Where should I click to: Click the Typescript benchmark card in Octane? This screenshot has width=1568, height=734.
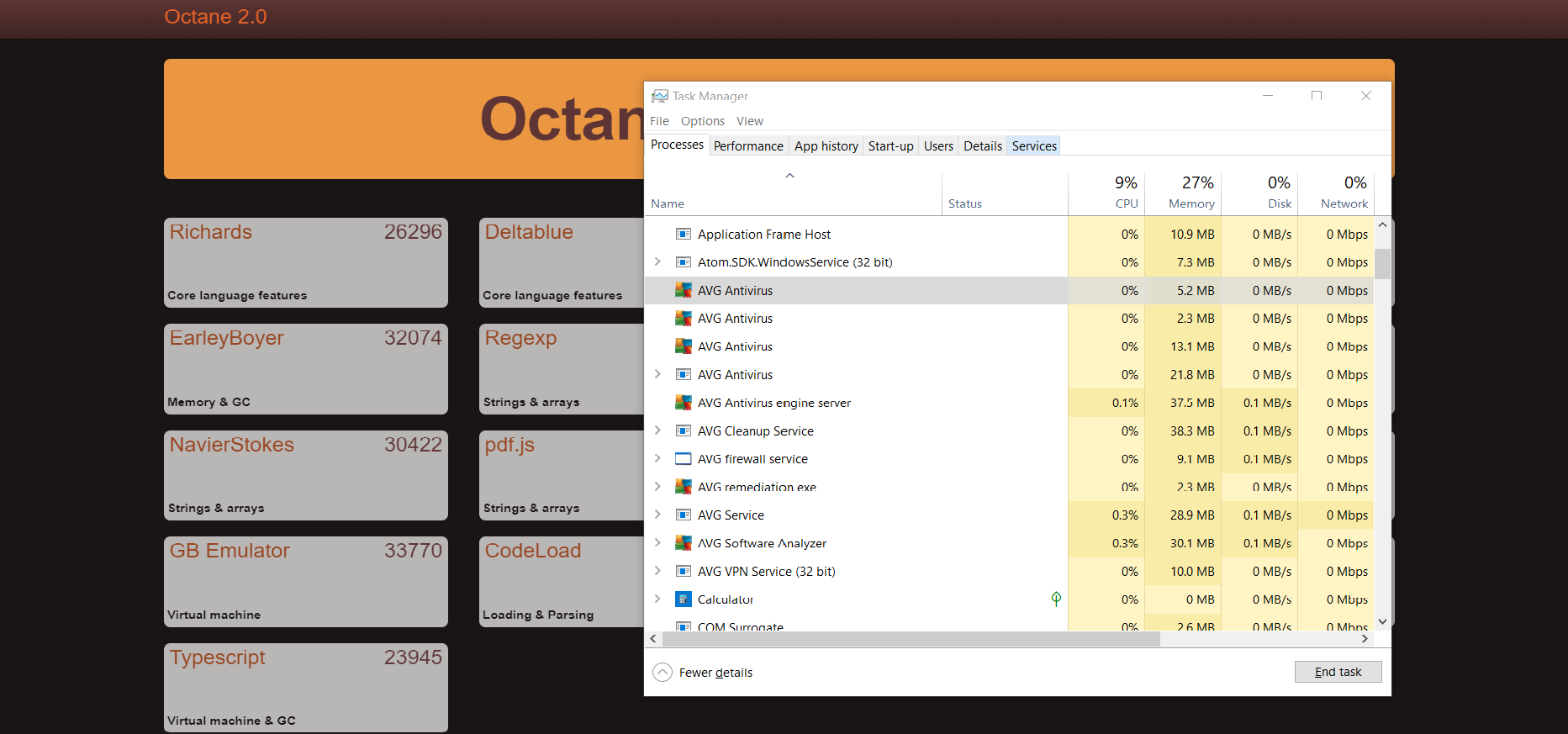(x=306, y=688)
